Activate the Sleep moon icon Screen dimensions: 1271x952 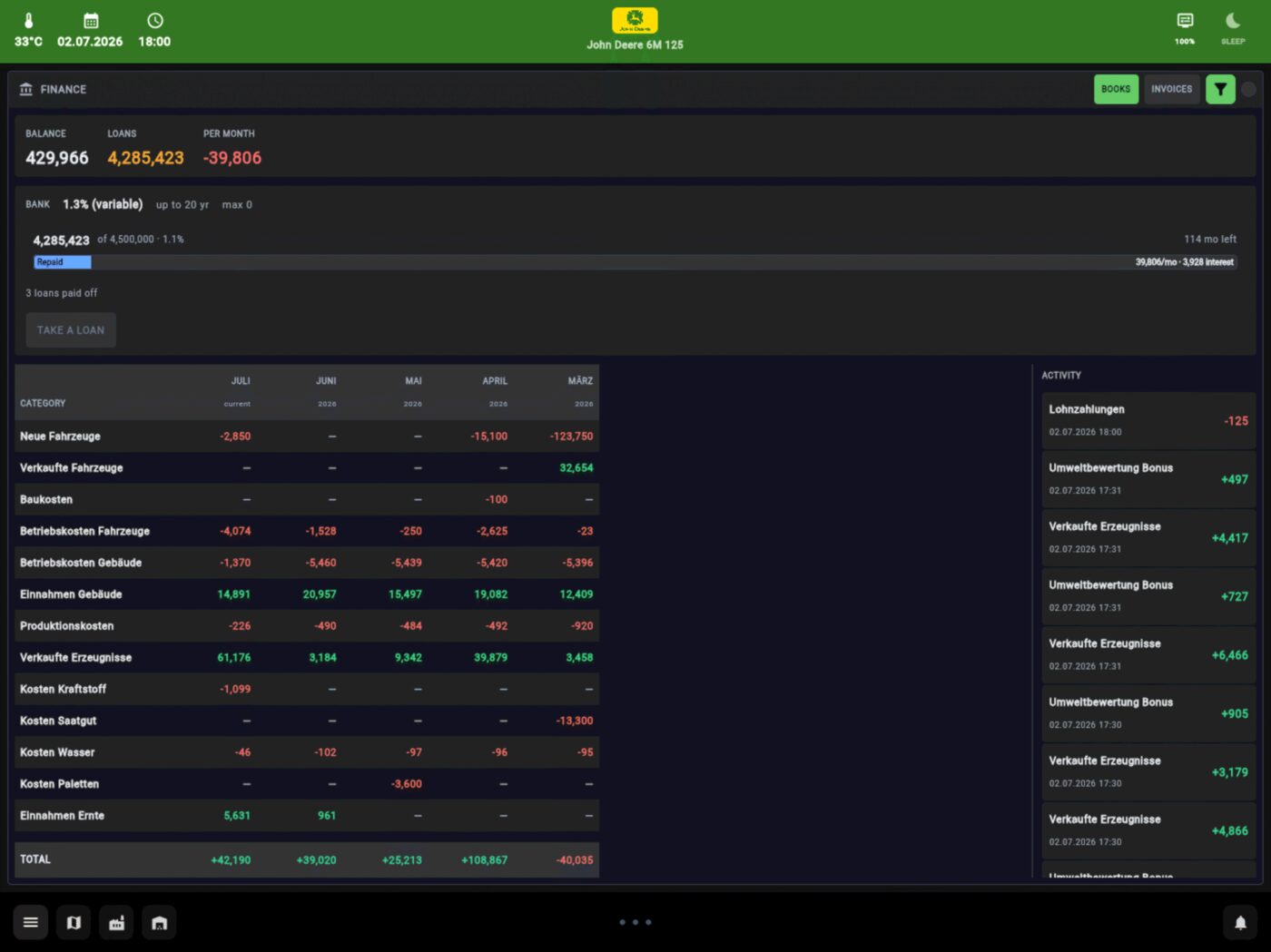click(x=1233, y=21)
